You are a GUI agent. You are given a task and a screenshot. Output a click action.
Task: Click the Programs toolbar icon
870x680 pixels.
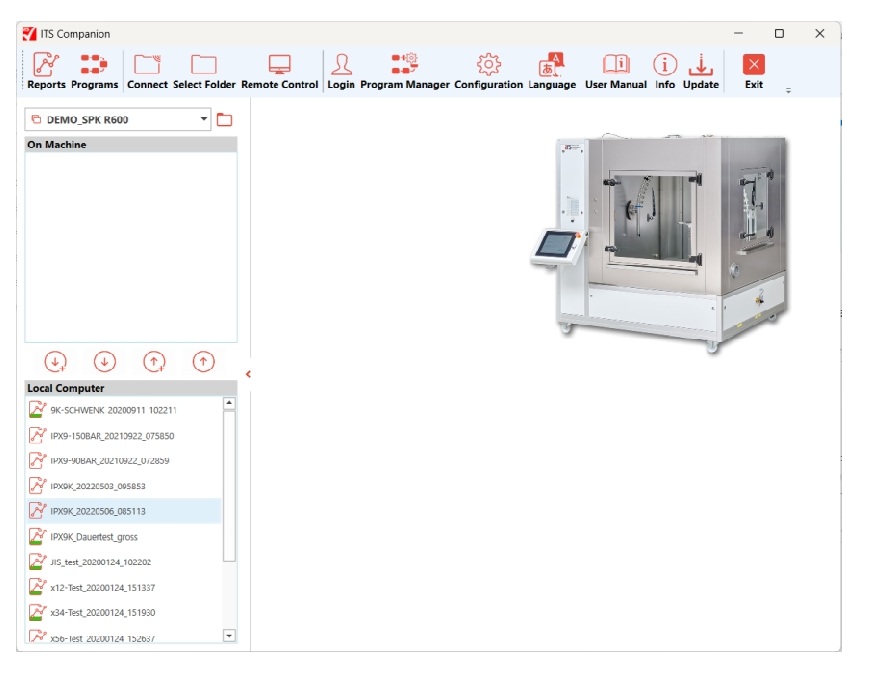[x=94, y=71]
